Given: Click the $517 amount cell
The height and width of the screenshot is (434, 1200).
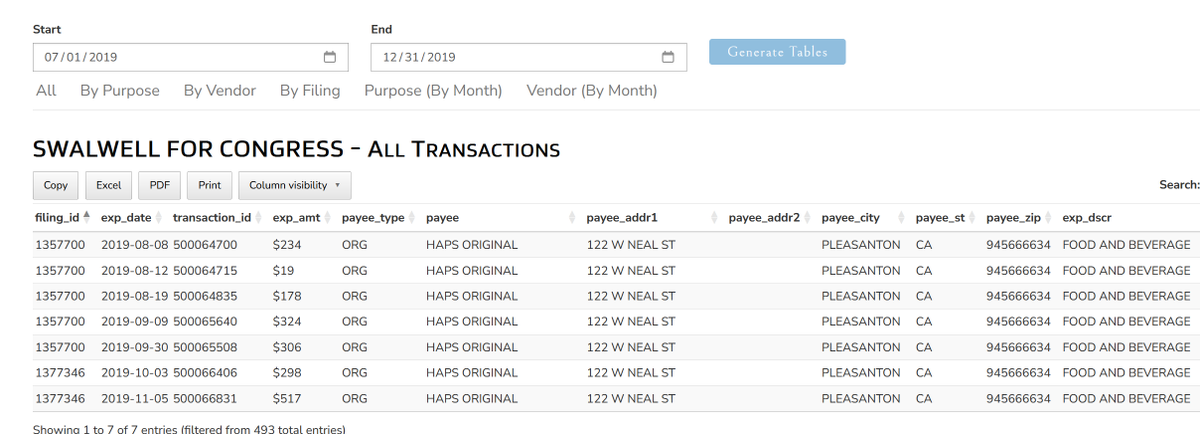Looking at the screenshot, I should (x=287, y=398).
